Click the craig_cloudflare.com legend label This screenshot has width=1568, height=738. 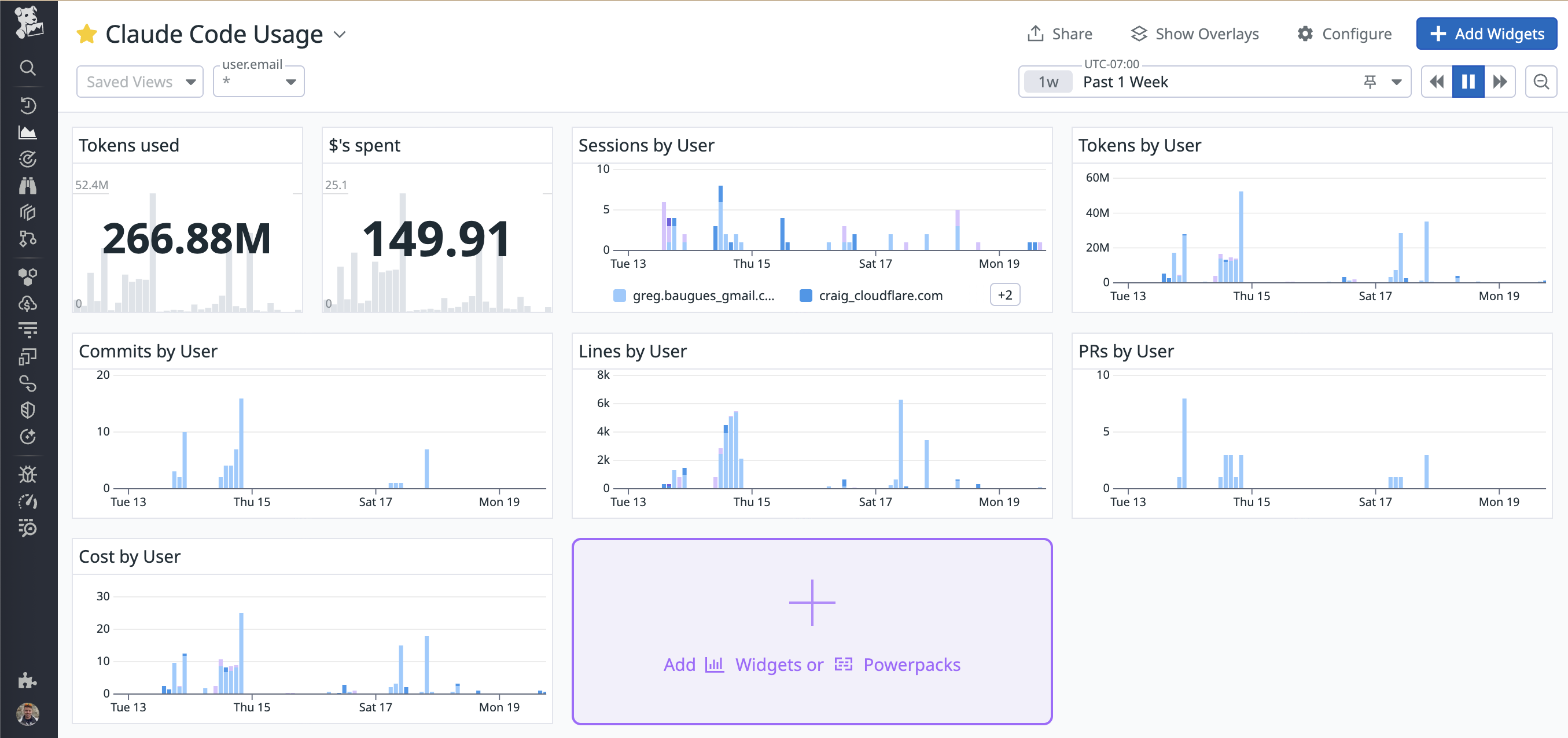(x=880, y=296)
